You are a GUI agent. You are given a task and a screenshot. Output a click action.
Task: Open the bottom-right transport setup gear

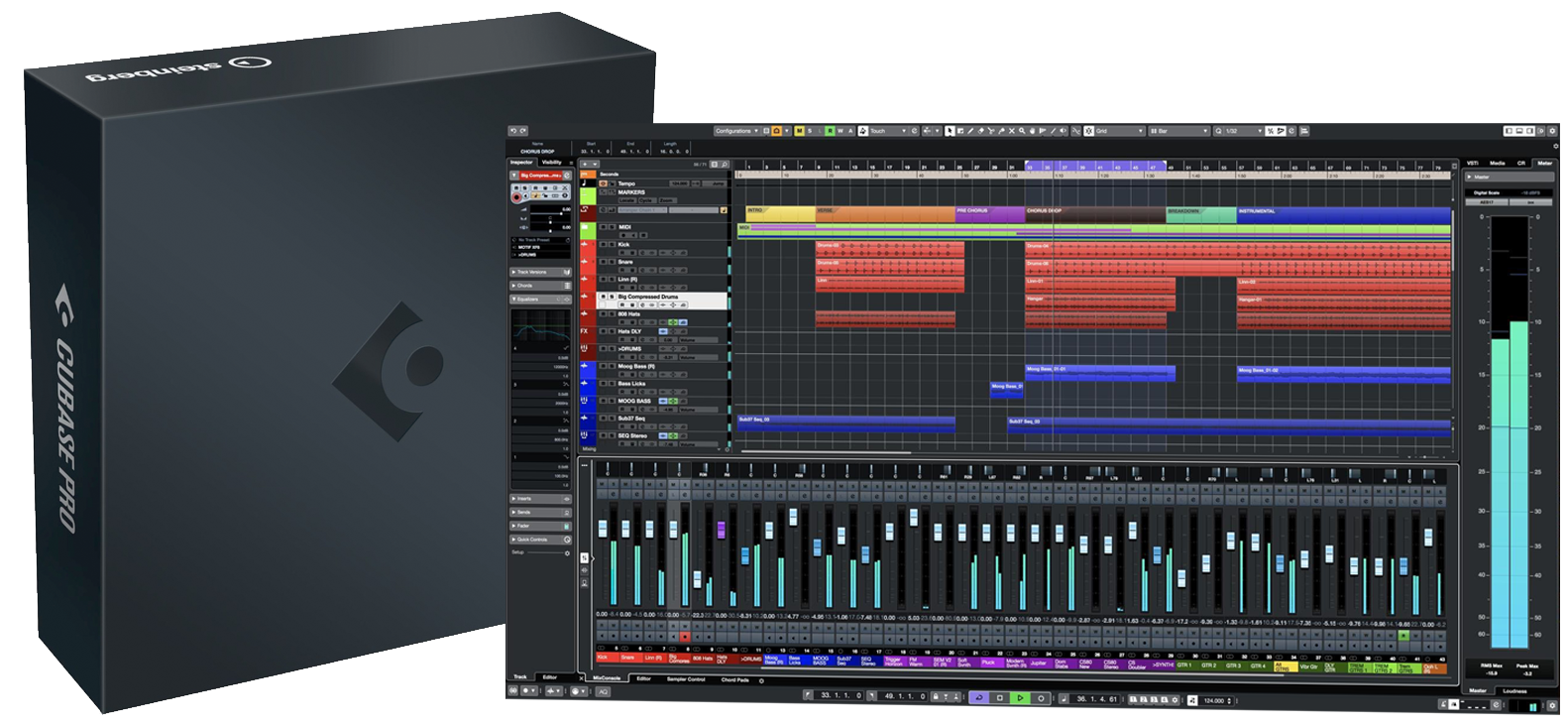pos(1552,705)
